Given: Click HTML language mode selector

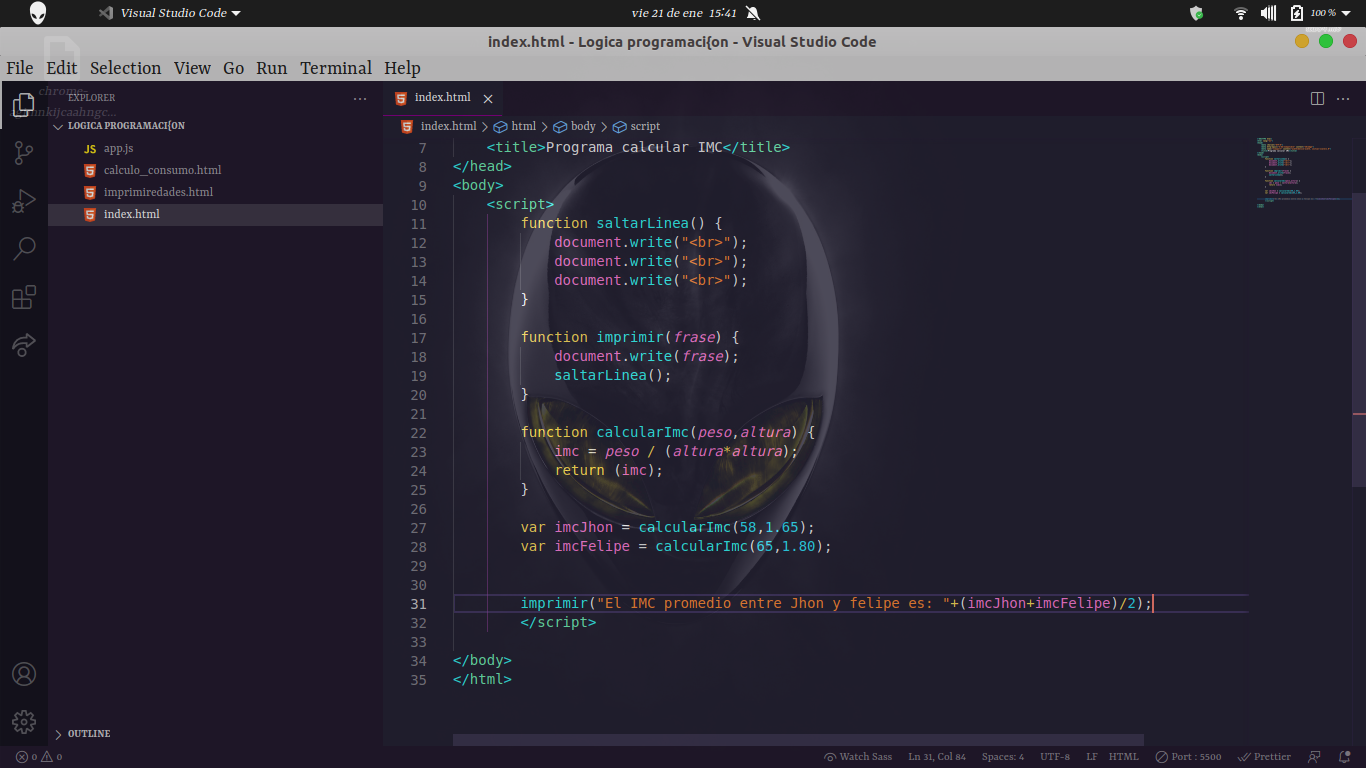Looking at the screenshot, I should click(x=1124, y=757).
